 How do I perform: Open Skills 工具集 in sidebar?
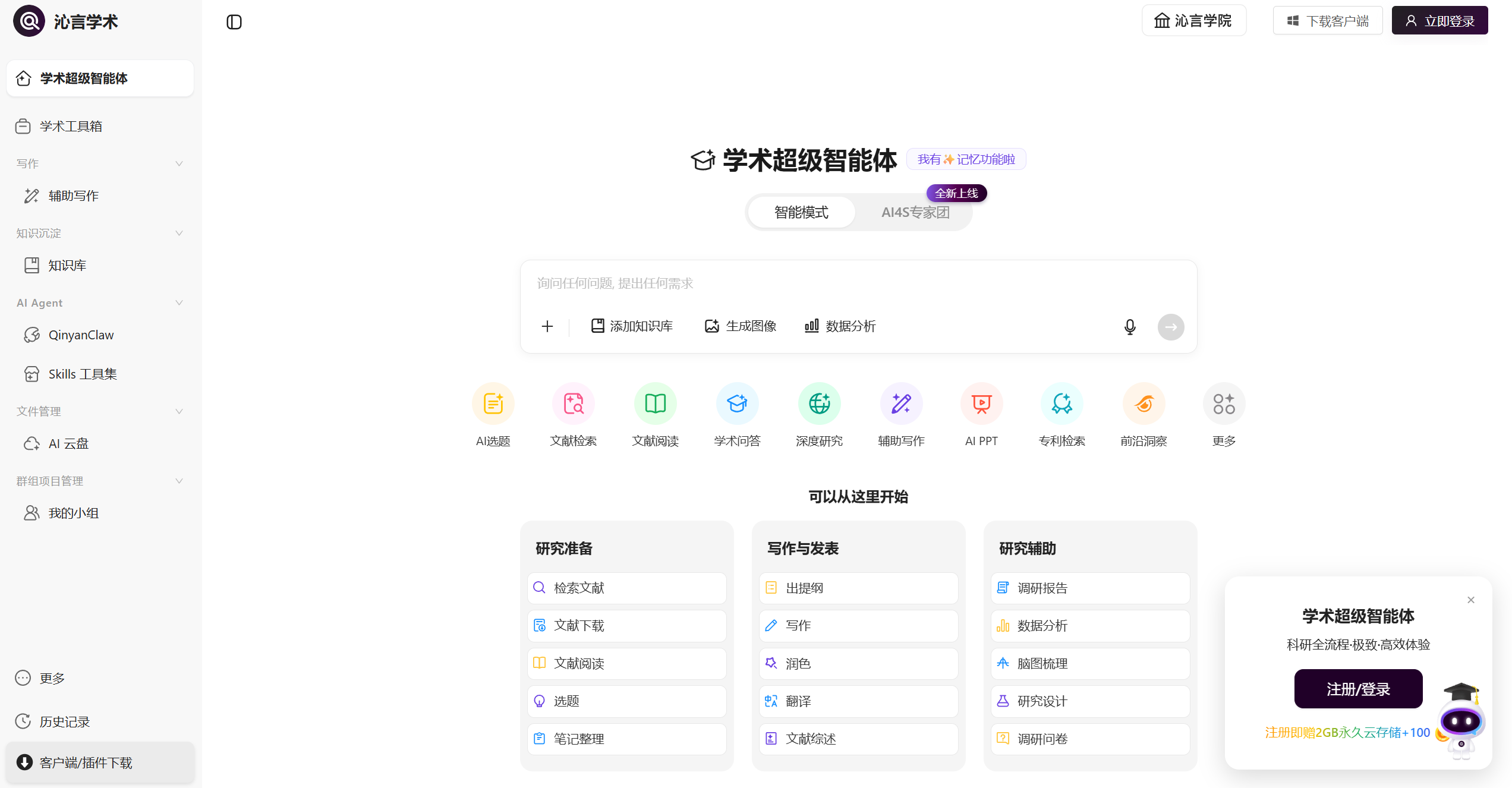click(x=100, y=374)
